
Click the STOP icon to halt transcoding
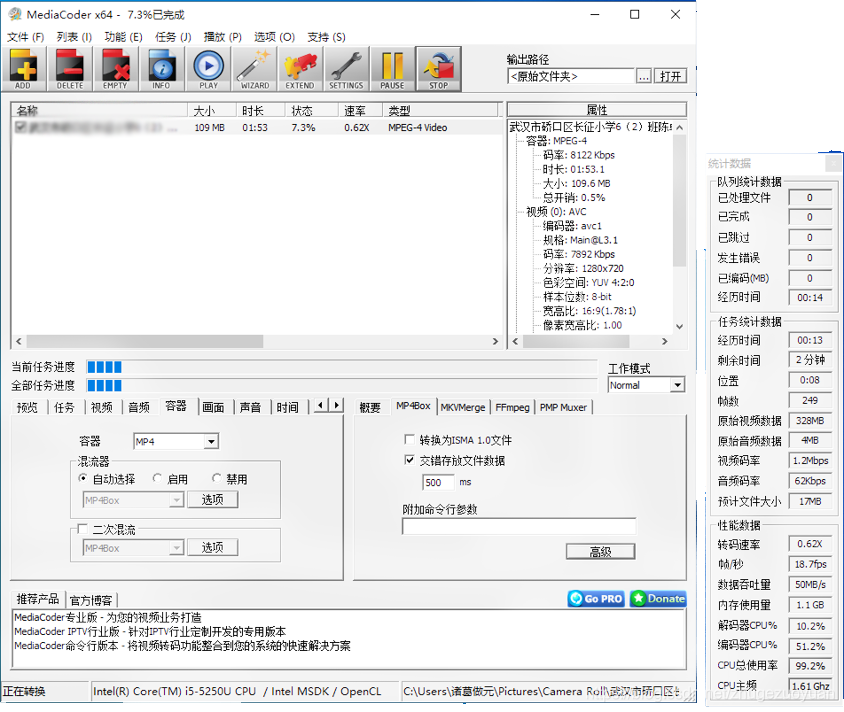(436, 68)
